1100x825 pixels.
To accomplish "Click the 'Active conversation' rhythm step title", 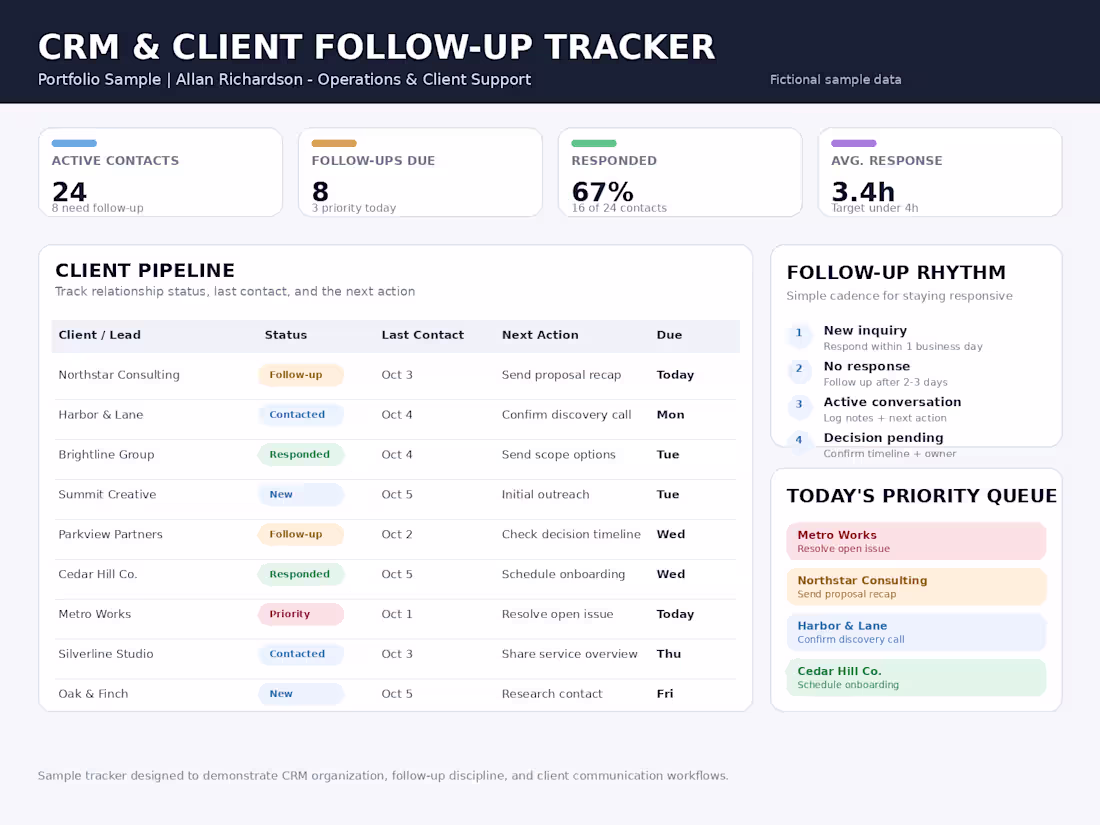I will coord(892,402).
